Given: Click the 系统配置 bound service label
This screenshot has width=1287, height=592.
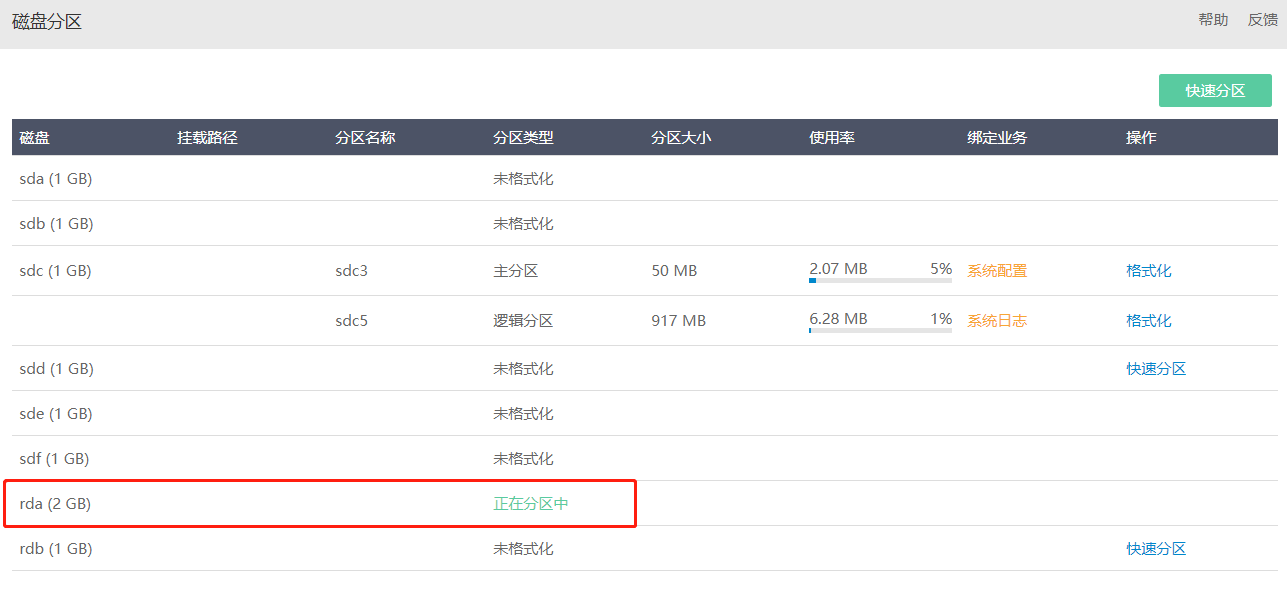Looking at the screenshot, I should [x=997, y=270].
